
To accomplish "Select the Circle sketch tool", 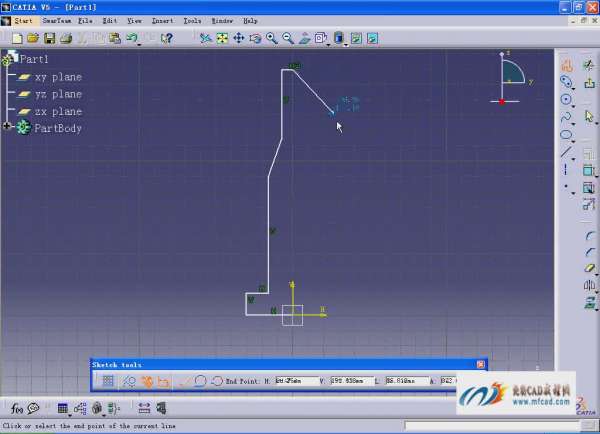I will tap(567, 99).
